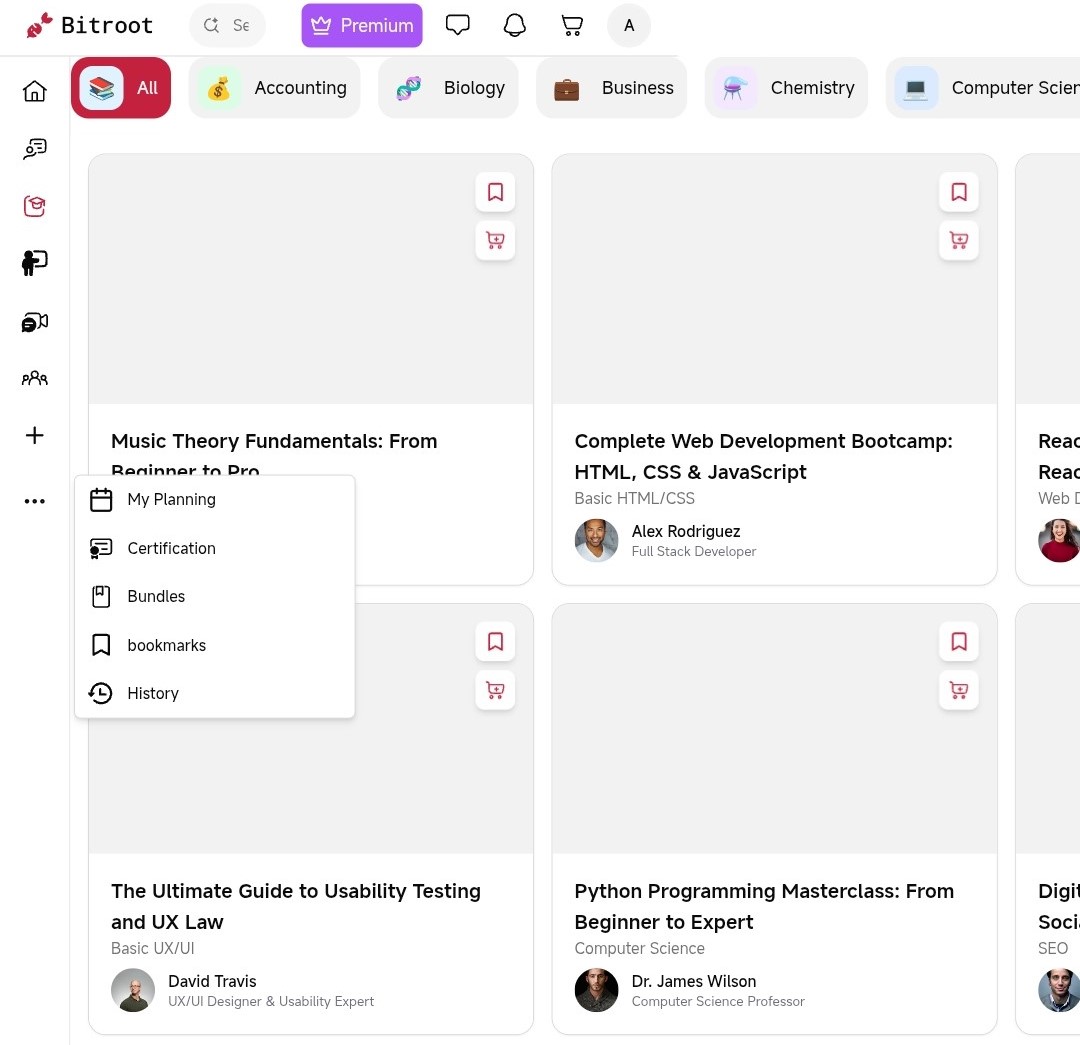The width and height of the screenshot is (1080, 1045).
Task: Click the courses graduation cap sidebar icon
Action: pos(35,206)
